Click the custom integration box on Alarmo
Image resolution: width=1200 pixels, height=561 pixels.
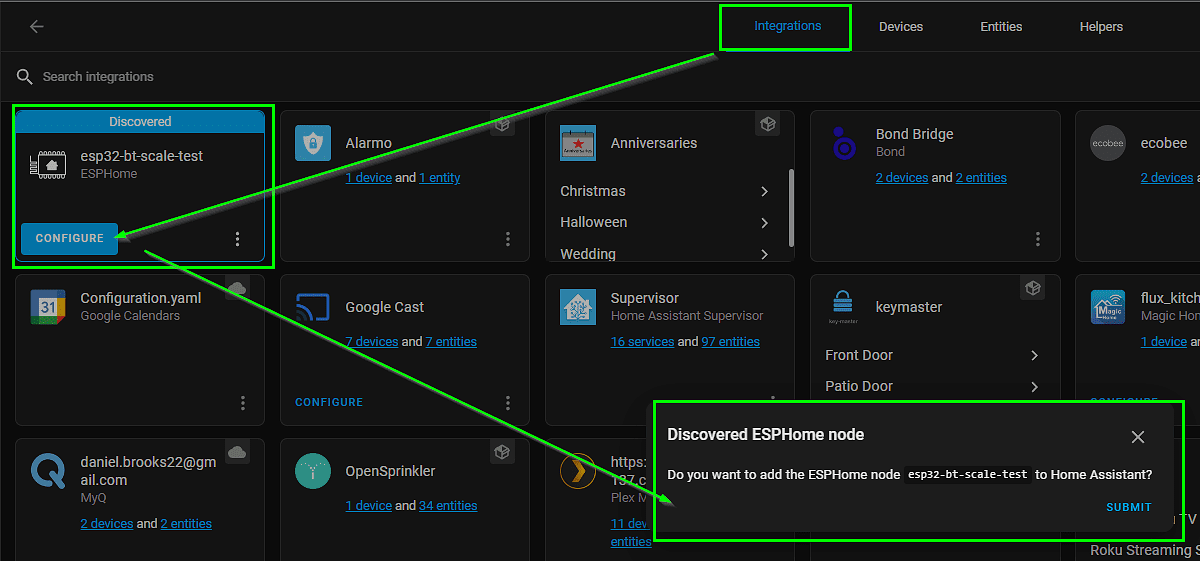pyautogui.click(x=502, y=124)
